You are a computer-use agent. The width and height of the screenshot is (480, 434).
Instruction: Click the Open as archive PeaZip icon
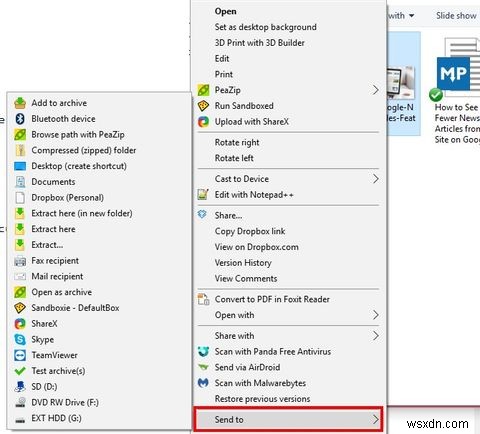(x=20, y=292)
